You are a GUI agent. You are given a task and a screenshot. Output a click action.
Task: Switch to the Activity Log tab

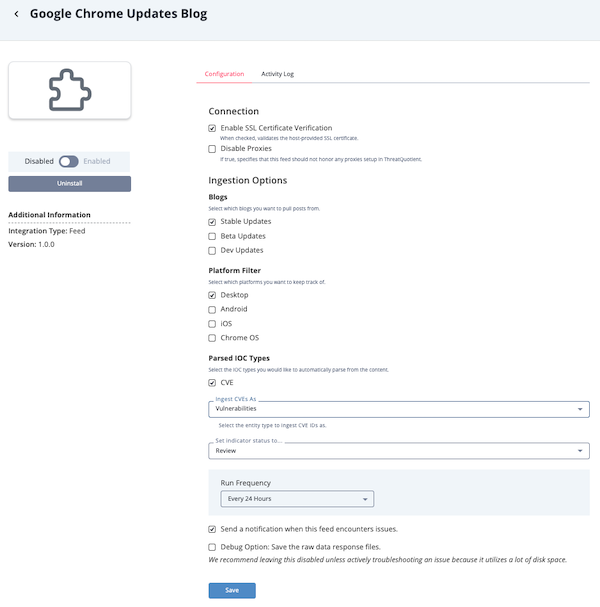(x=277, y=74)
